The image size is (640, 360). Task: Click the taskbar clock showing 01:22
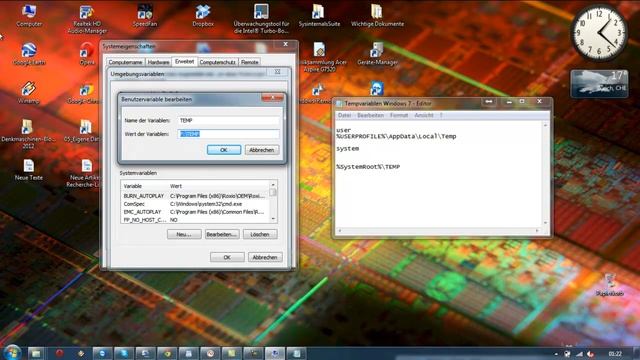click(x=615, y=354)
